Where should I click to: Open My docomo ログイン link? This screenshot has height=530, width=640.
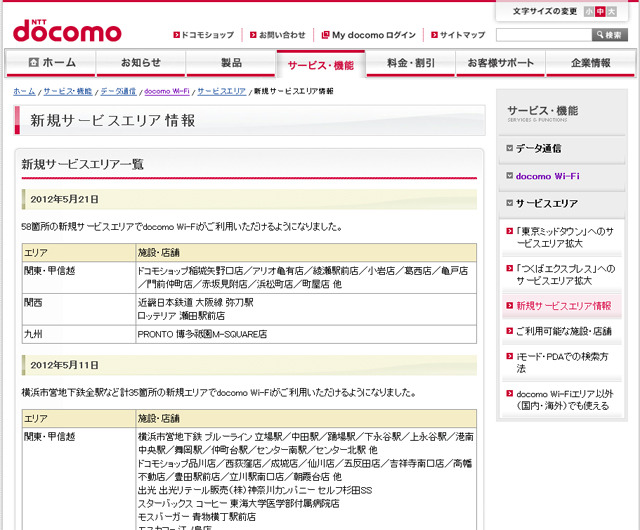(373, 35)
